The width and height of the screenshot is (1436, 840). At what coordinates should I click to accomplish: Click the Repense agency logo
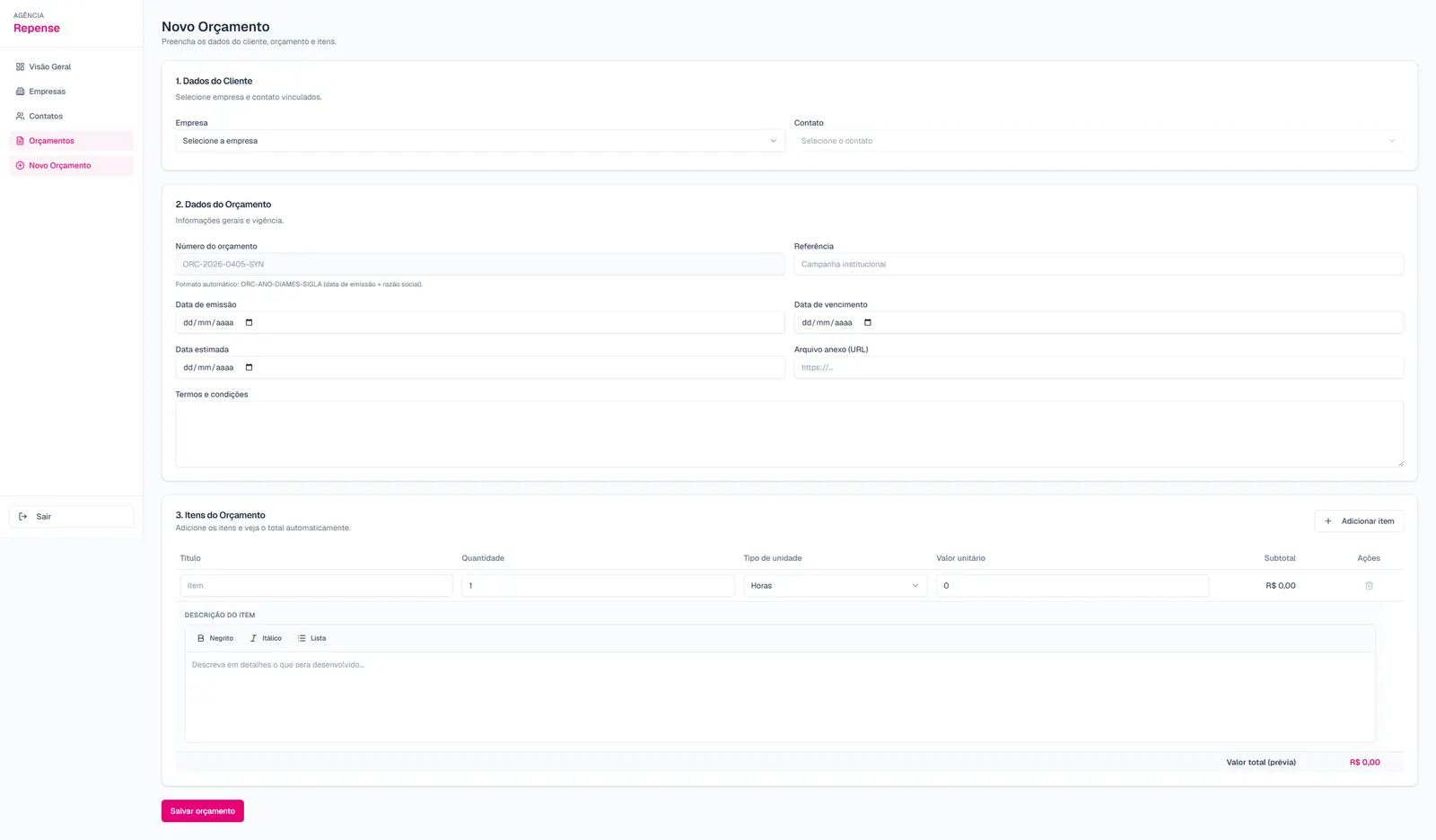[x=37, y=28]
